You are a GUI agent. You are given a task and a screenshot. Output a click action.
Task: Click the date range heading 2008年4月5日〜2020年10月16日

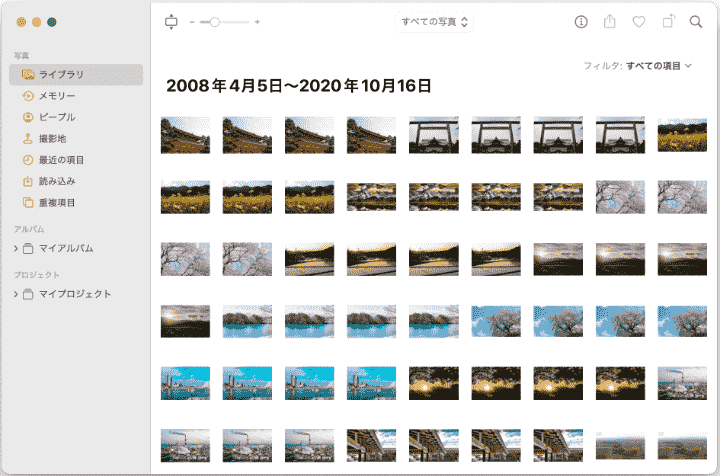coord(298,86)
